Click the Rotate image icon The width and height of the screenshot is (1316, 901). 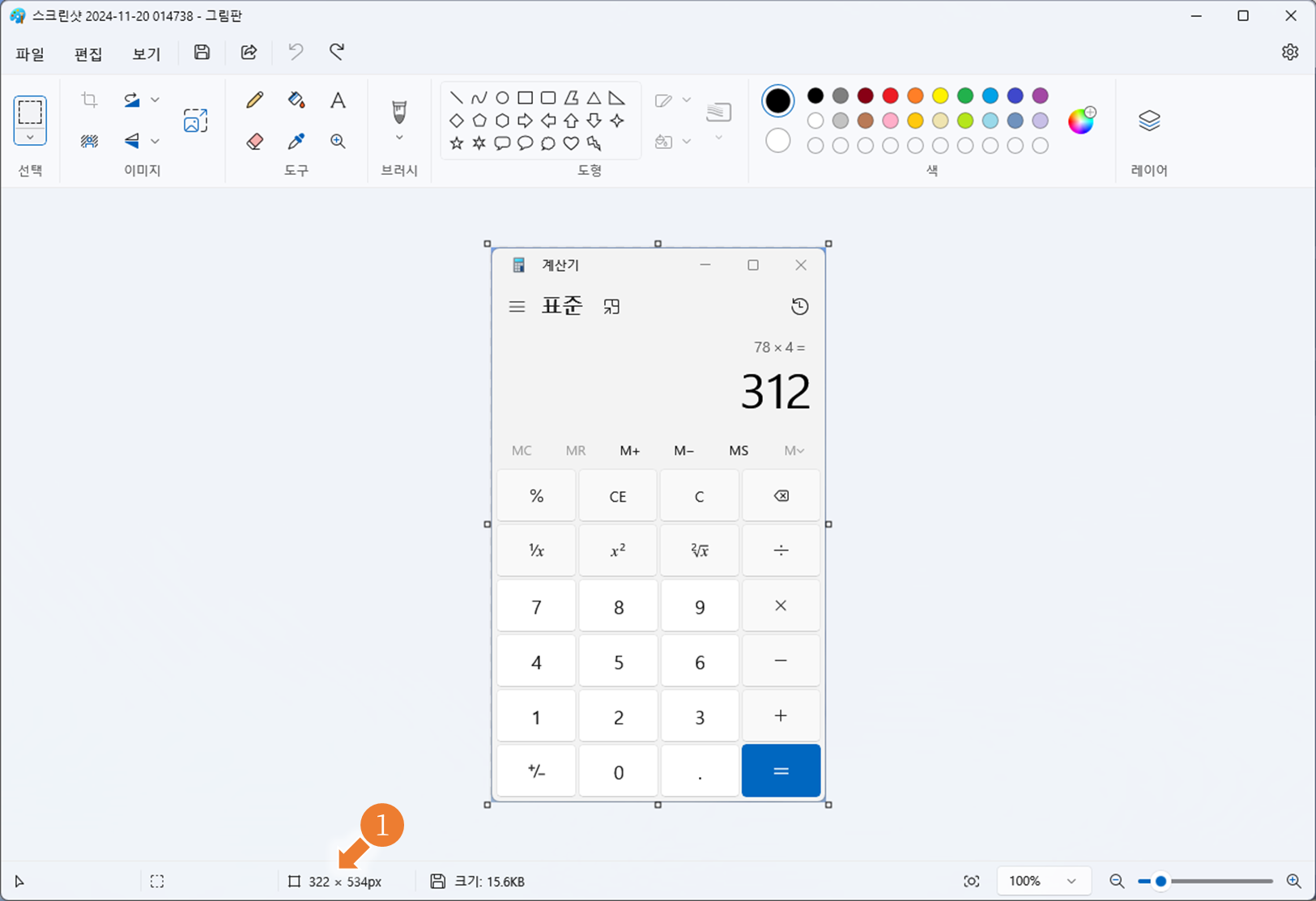[132, 100]
